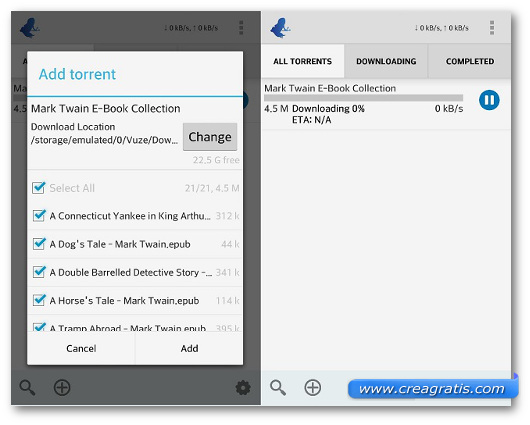
Task: Open settings gear in left screen bottom bar
Action: coord(243,387)
